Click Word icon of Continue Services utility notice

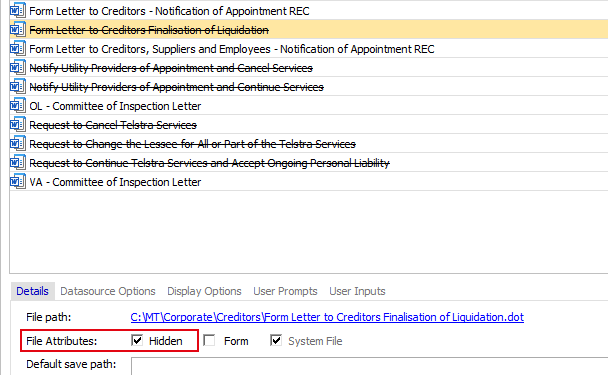(x=18, y=86)
